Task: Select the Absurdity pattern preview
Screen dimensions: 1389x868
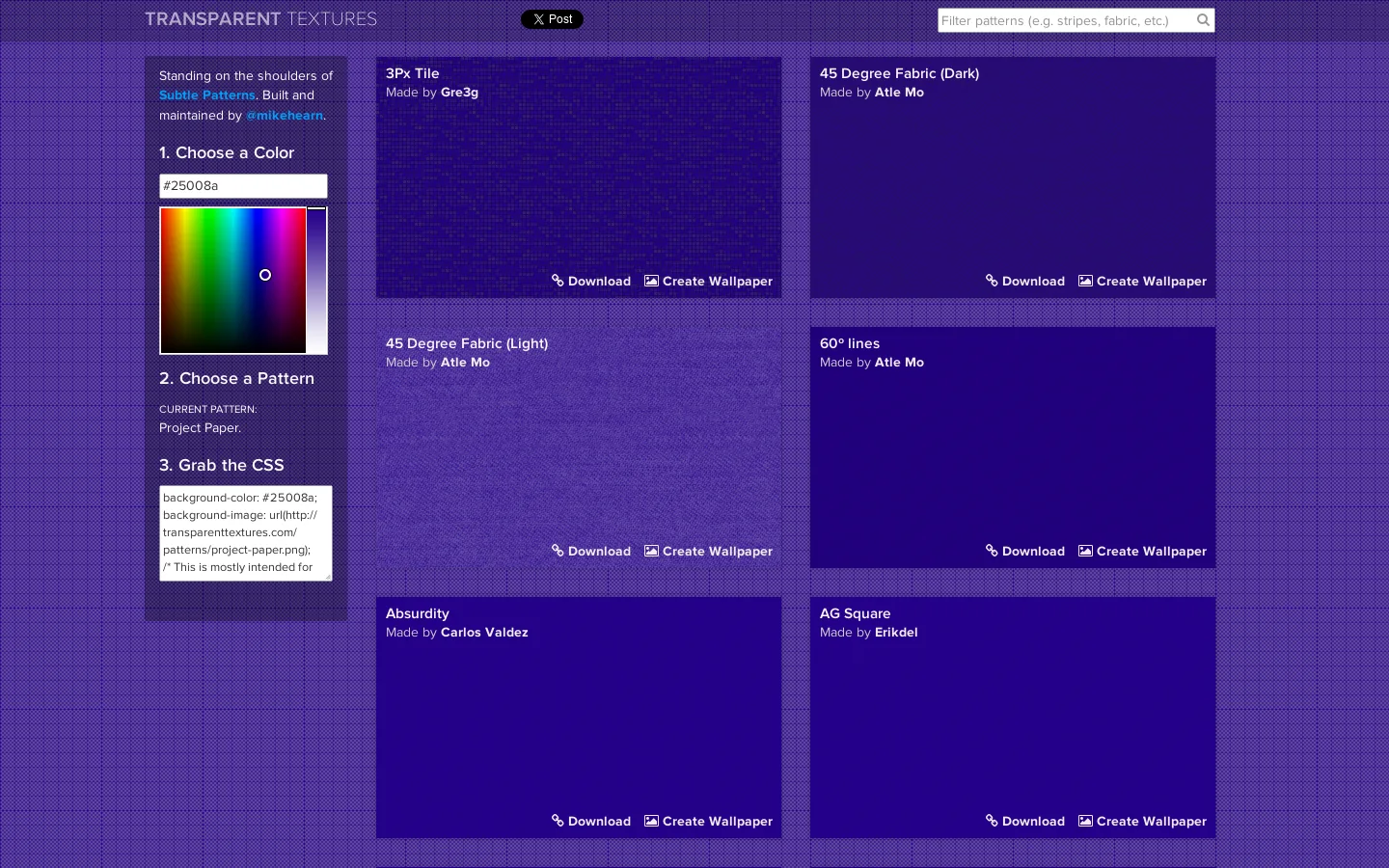Action: click(x=579, y=718)
